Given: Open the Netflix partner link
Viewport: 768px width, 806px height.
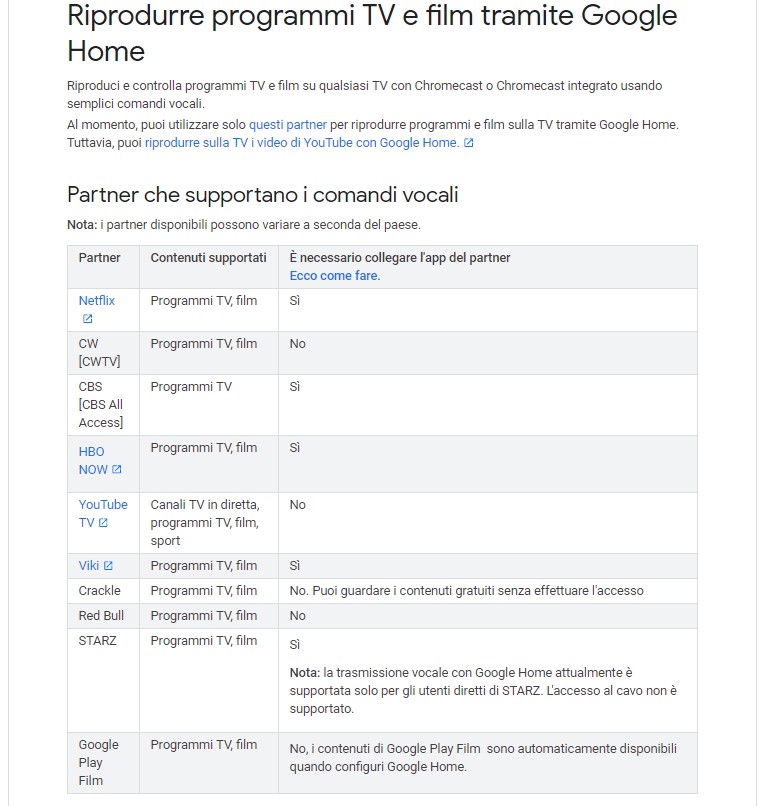Looking at the screenshot, I should pyautogui.click(x=97, y=301).
